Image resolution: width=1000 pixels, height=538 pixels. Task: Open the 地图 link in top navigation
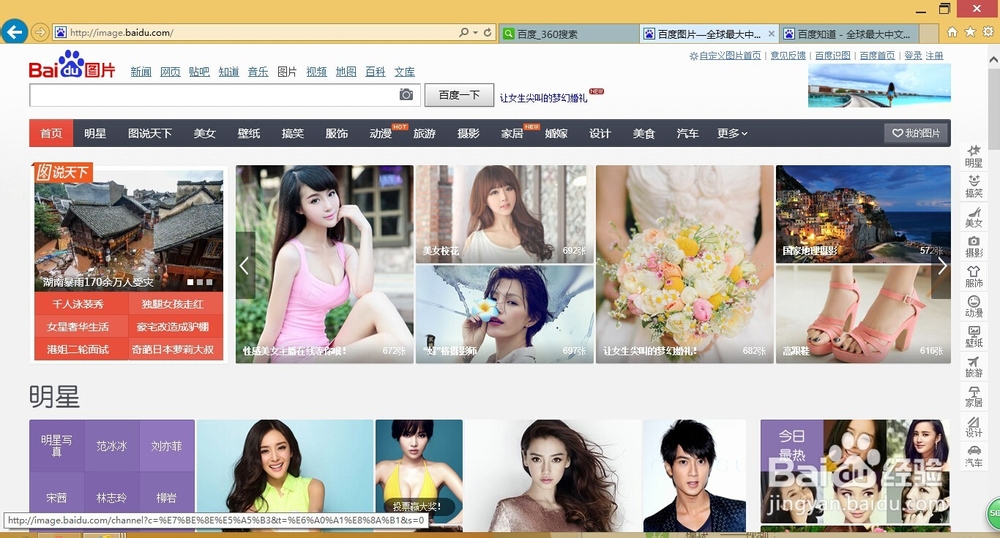click(x=346, y=71)
